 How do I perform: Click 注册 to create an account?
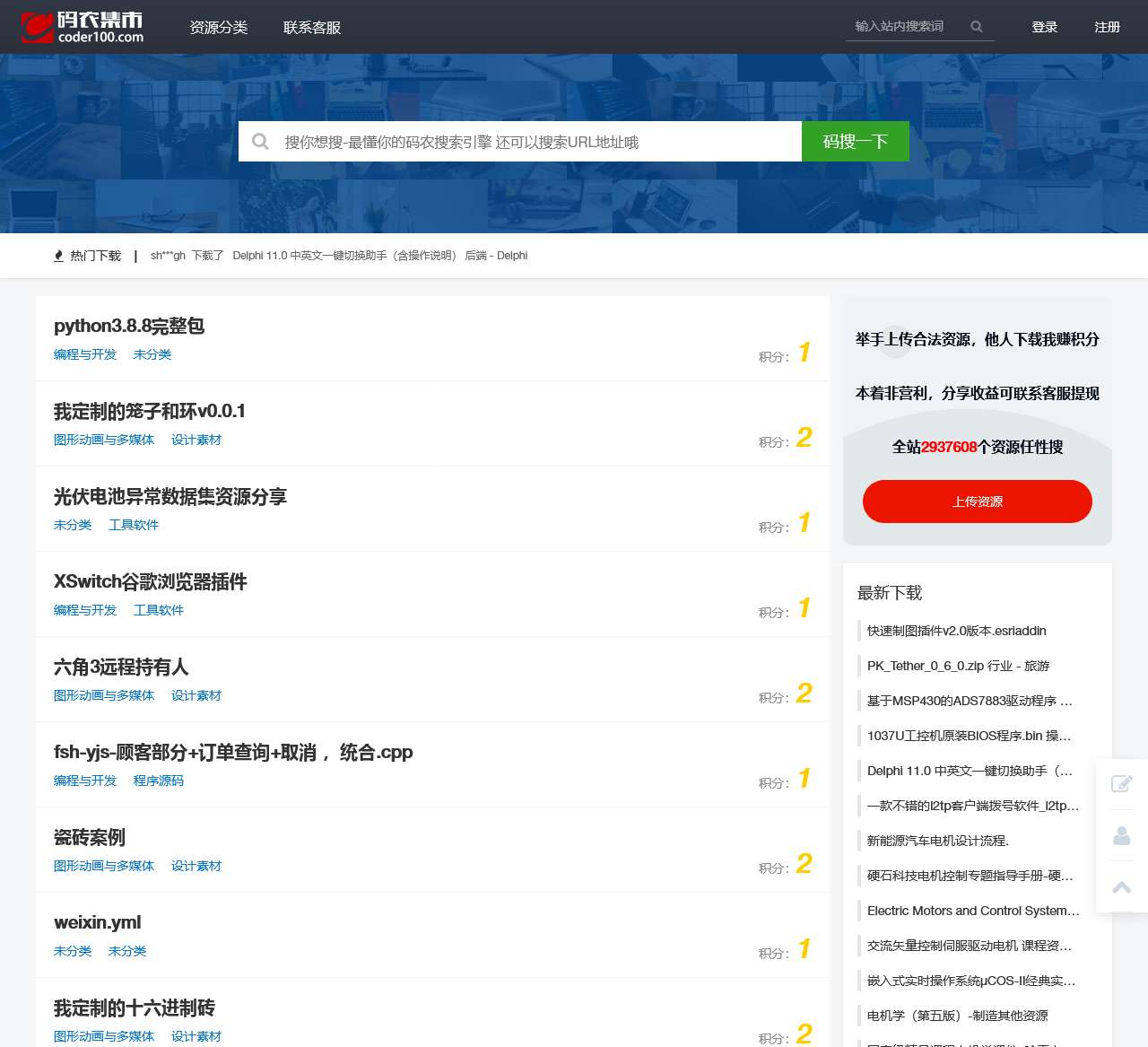pyautogui.click(x=1108, y=27)
